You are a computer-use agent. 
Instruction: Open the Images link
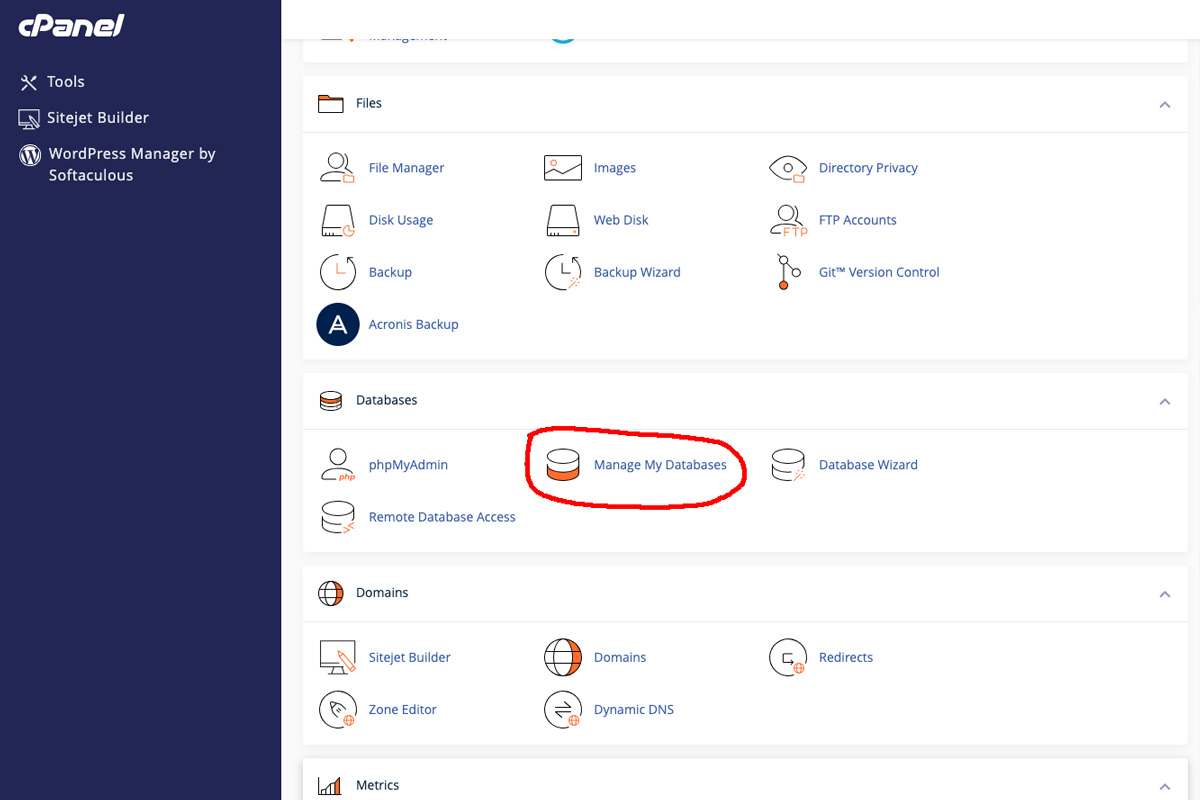pos(615,168)
